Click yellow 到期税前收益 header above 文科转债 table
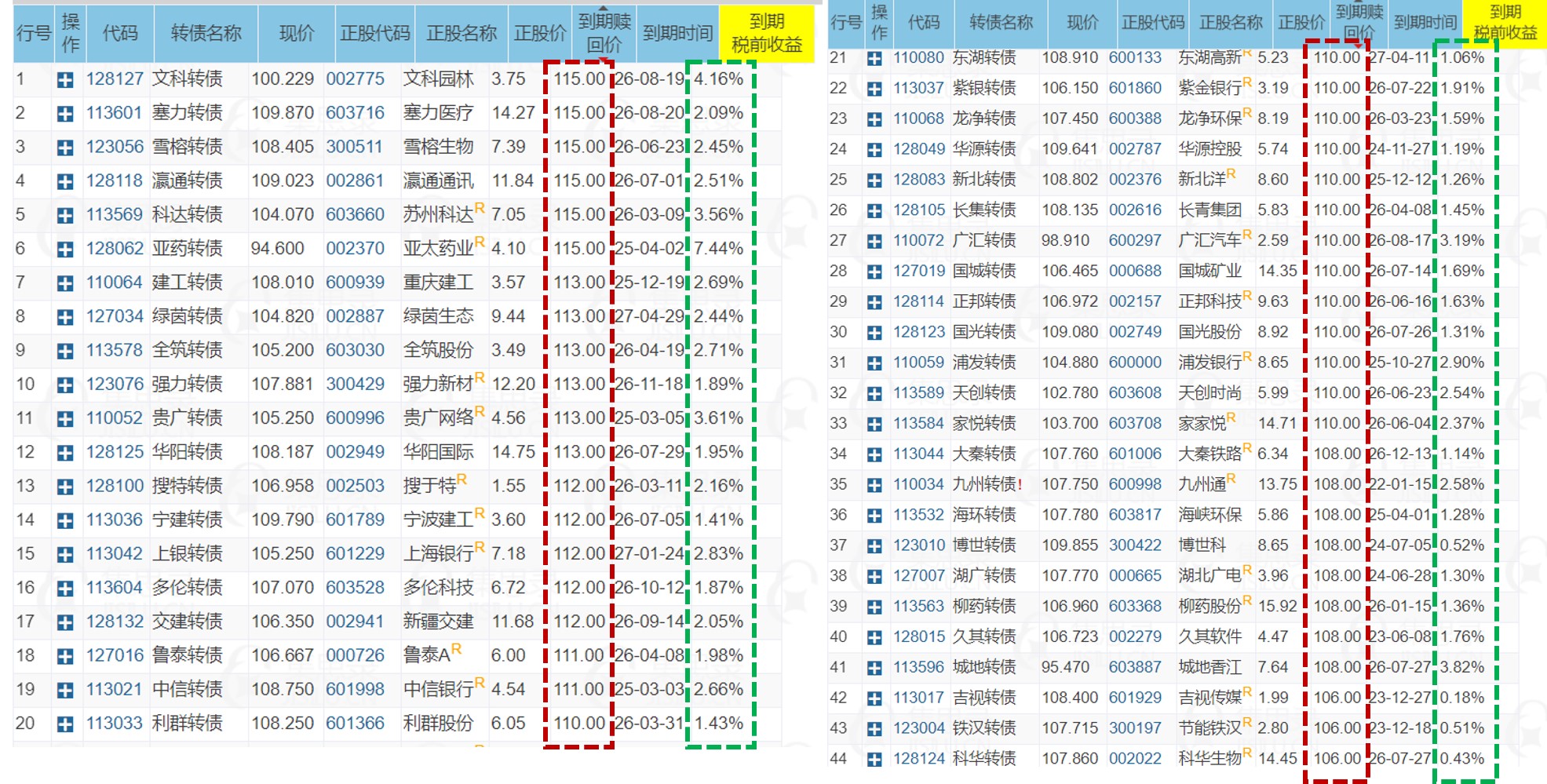 point(767,34)
